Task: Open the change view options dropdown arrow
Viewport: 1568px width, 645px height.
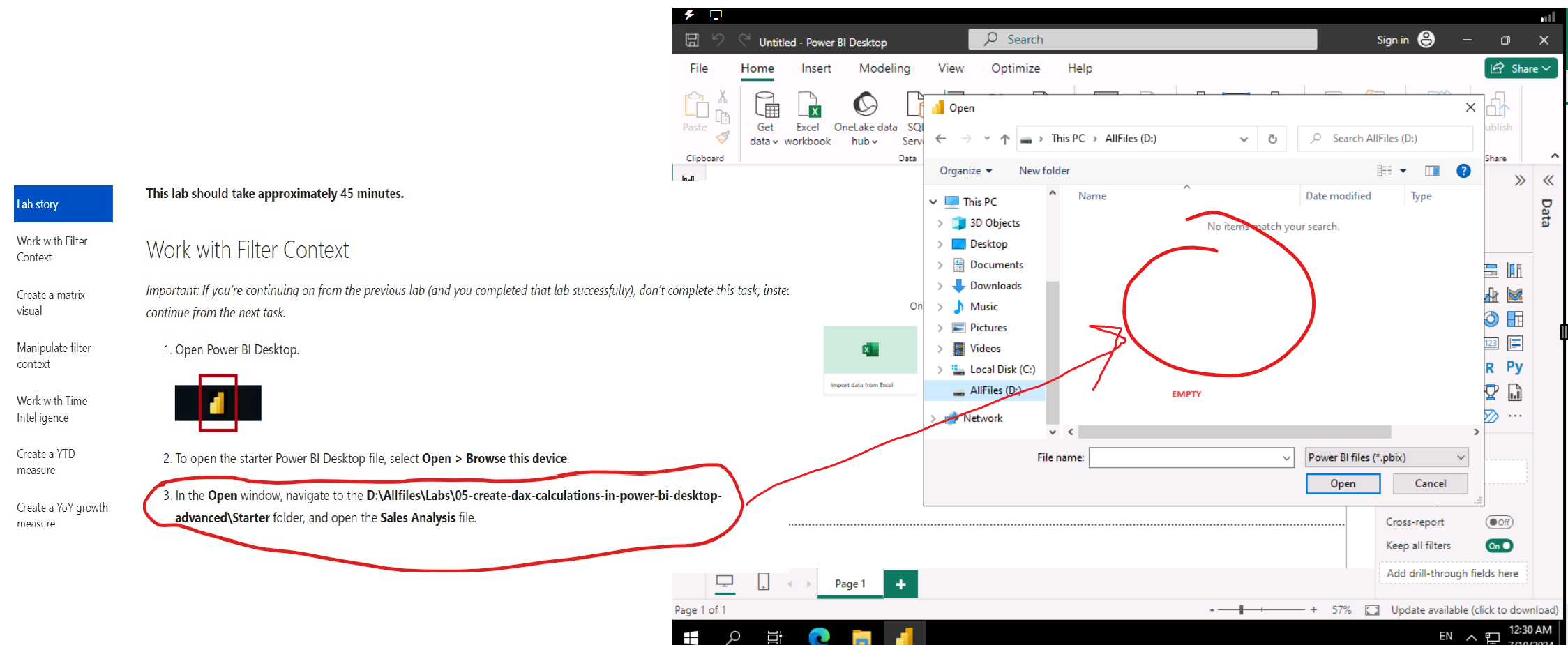Action: 1403,171
